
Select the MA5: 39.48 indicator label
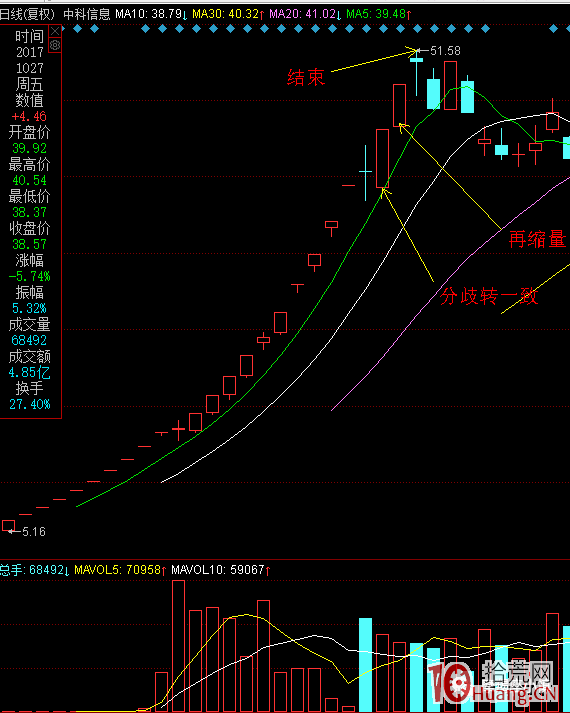379,14
